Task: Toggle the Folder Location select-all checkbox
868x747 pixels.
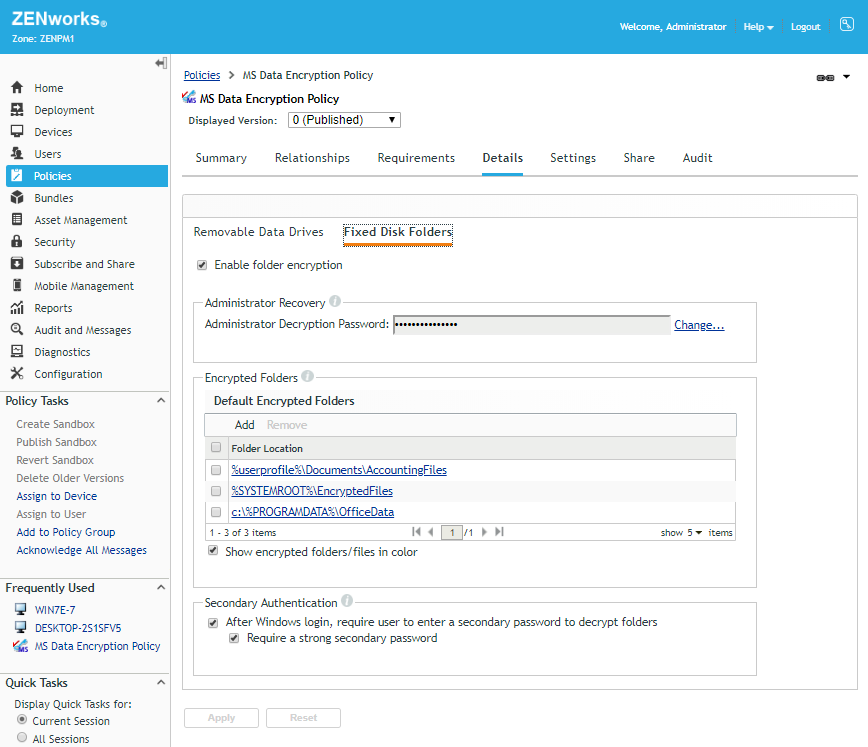Action: 216,447
